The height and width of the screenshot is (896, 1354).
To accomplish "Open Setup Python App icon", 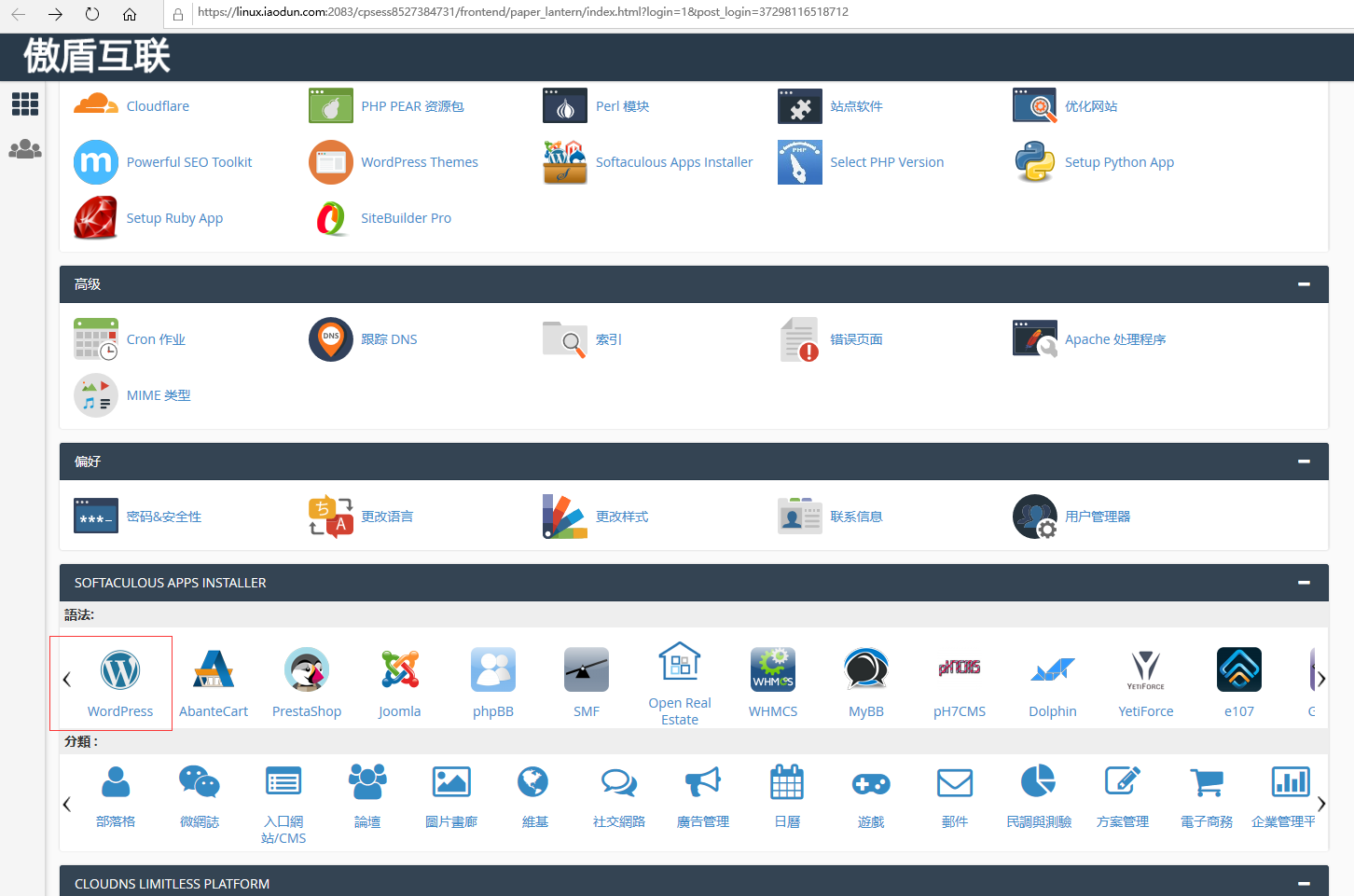I will pos(1034,162).
